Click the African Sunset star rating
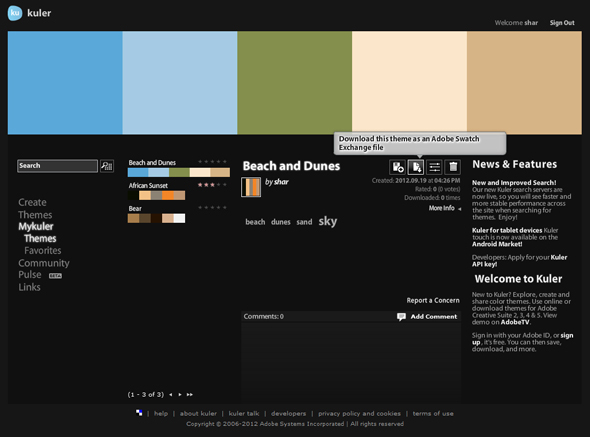This screenshot has width=590, height=437. pos(212,185)
